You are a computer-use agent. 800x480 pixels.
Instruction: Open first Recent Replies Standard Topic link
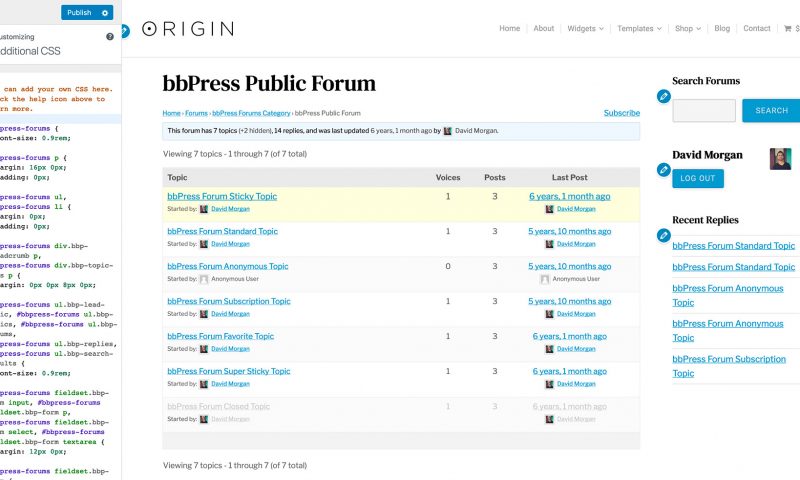tap(733, 246)
